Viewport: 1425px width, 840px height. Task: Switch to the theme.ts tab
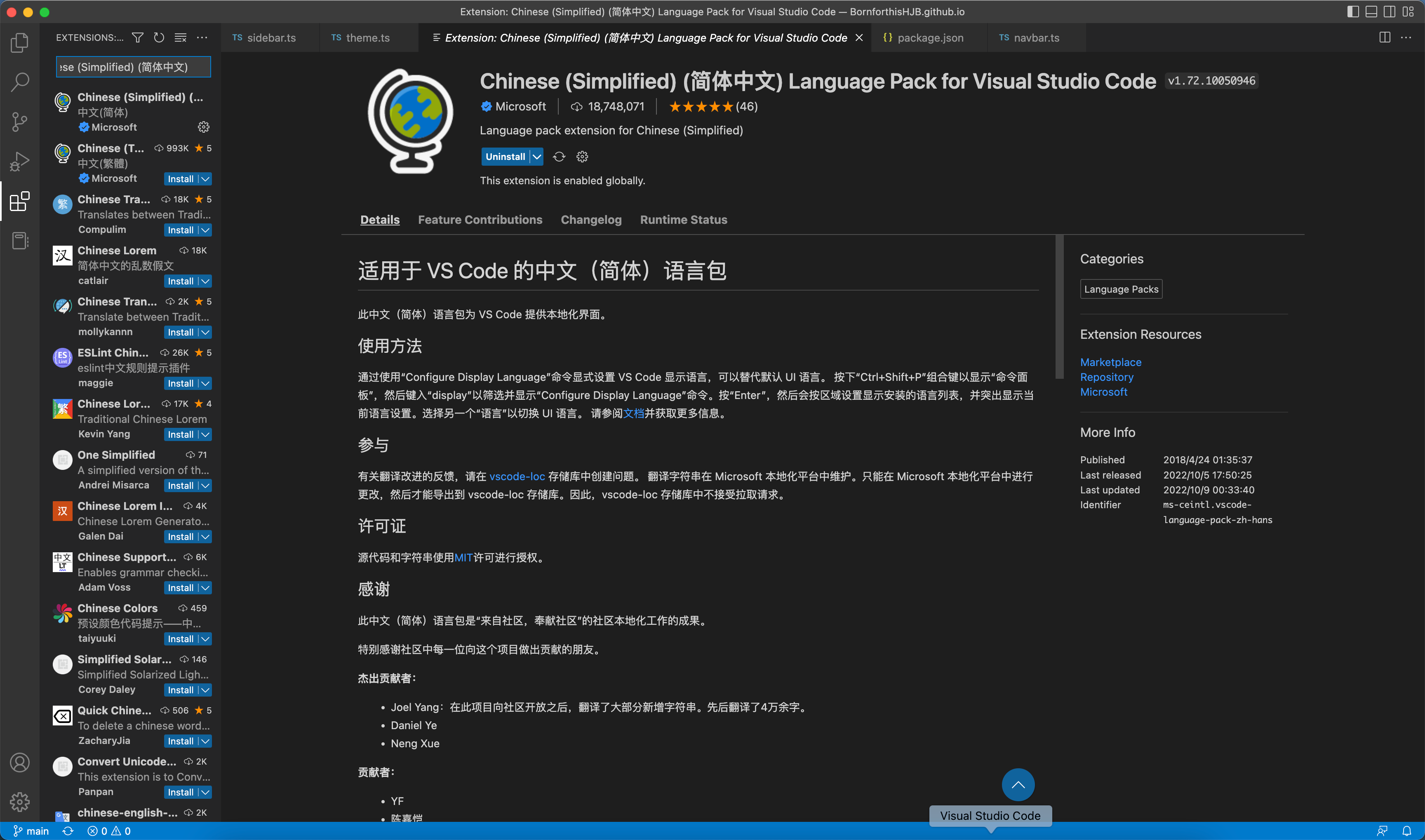click(368, 38)
